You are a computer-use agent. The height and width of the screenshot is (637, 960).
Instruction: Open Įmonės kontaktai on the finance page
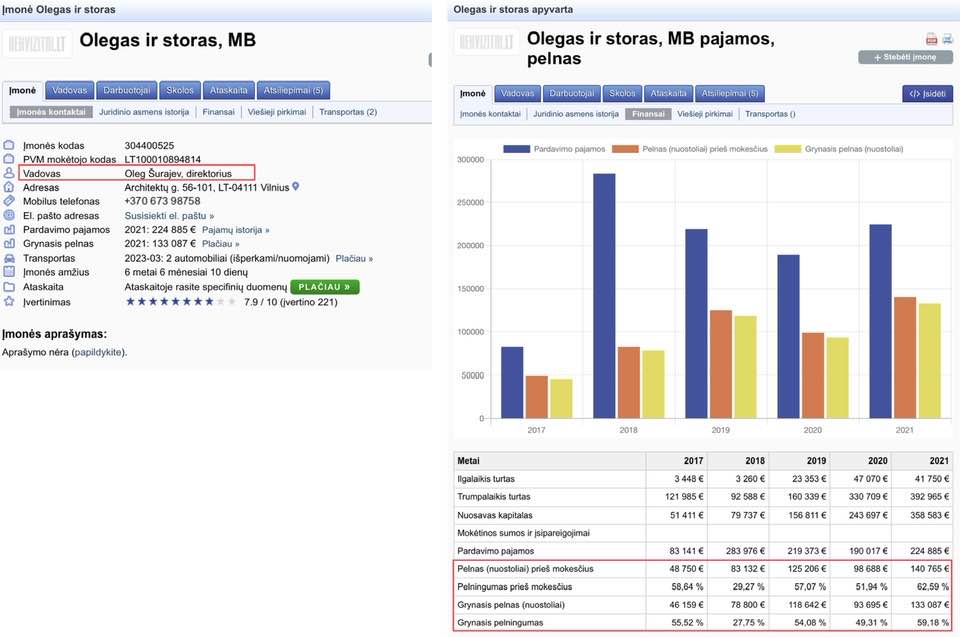point(490,114)
